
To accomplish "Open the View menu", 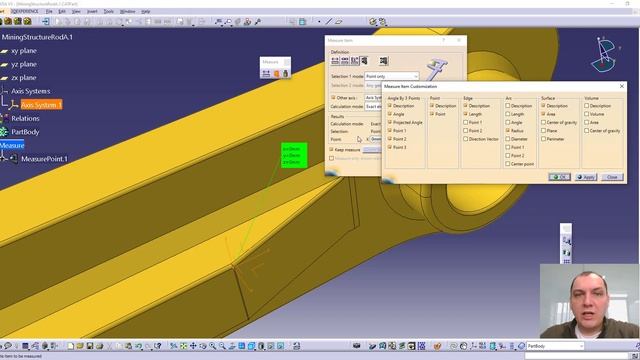I will pyautogui.click(x=76, y=11).
